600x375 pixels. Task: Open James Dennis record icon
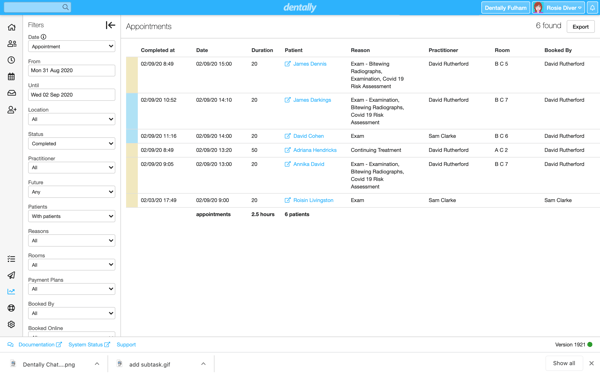287,64
